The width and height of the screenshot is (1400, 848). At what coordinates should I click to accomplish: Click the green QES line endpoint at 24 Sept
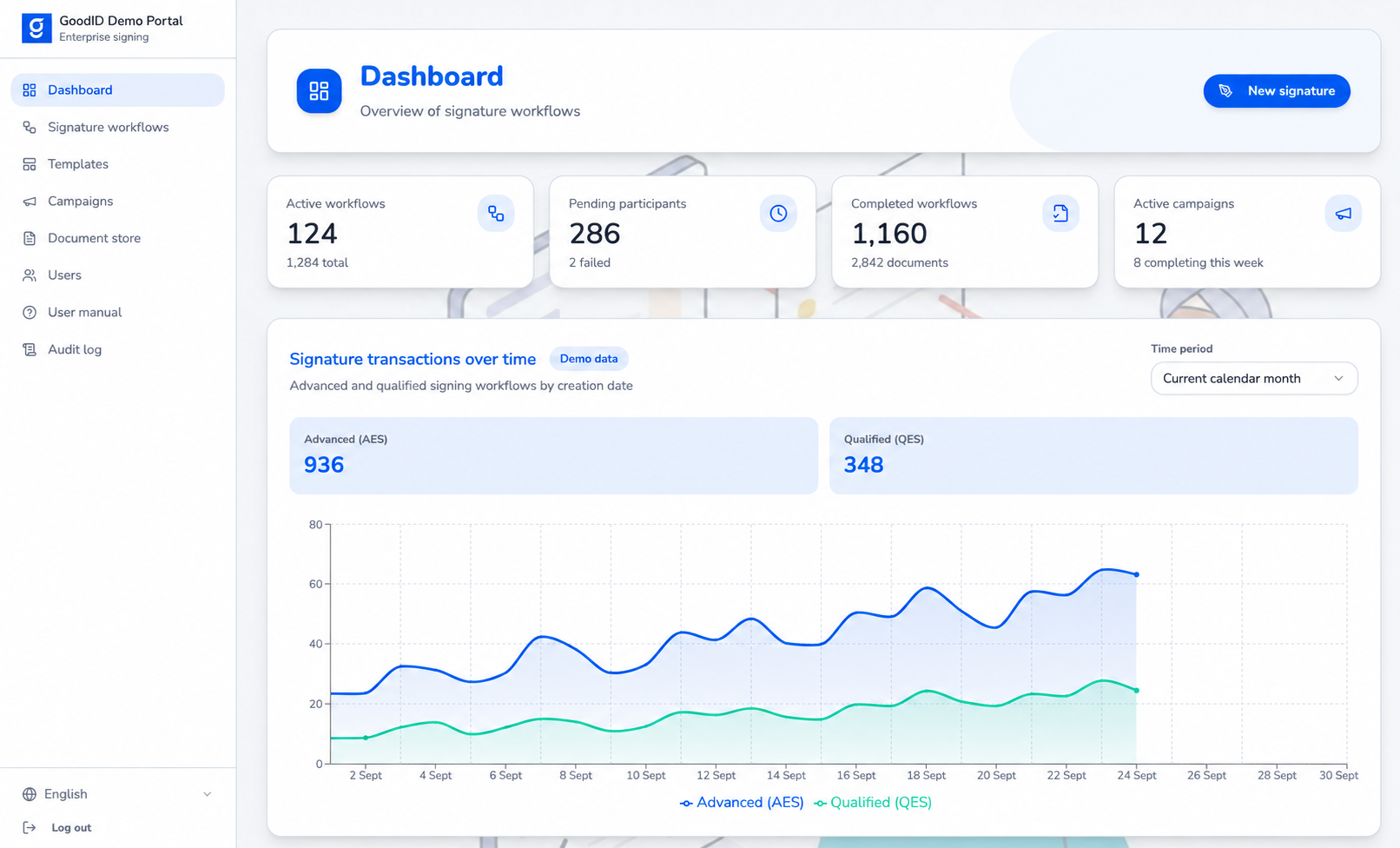(1136, 691)
